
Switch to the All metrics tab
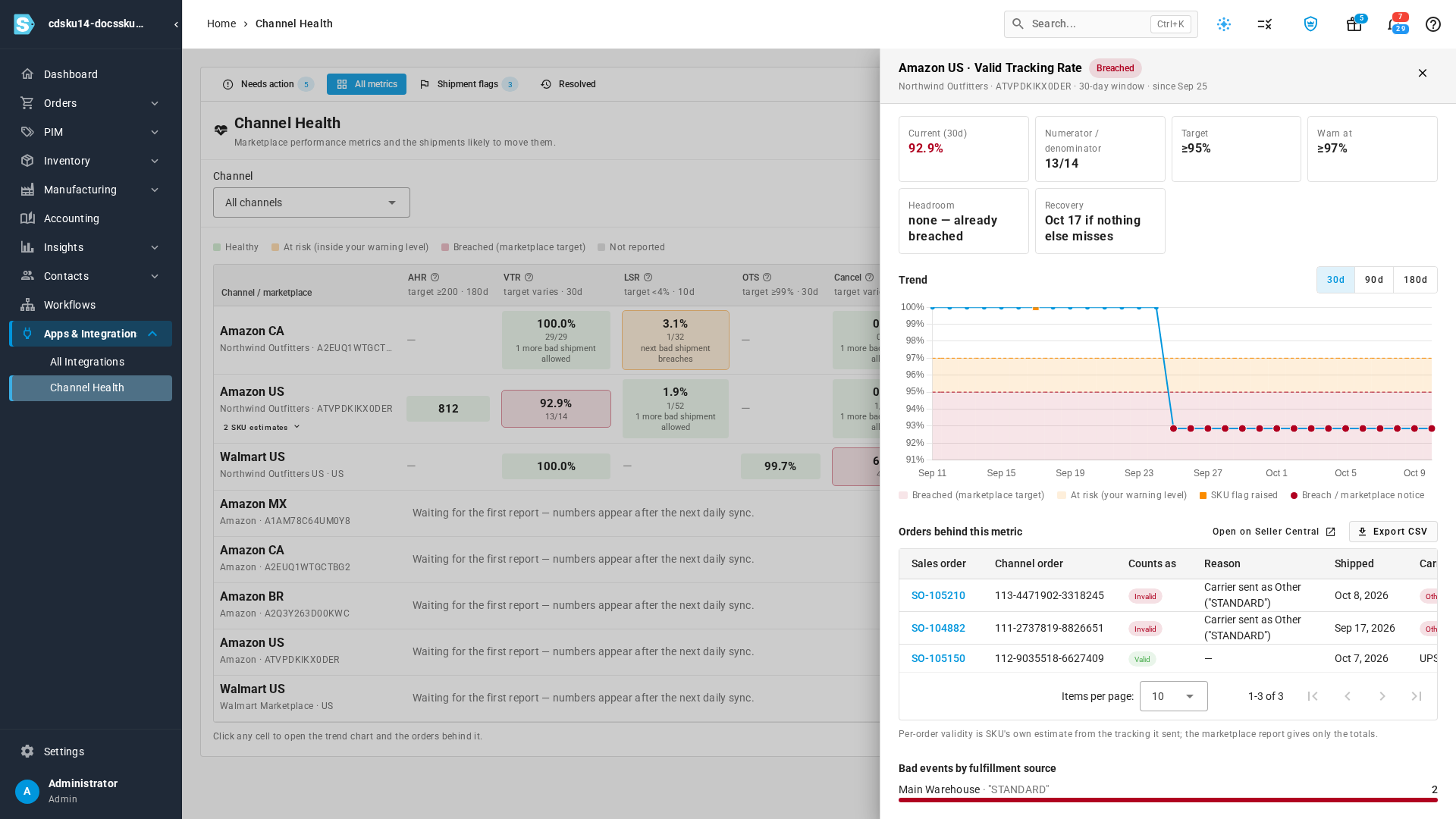[x=366, y=84]
